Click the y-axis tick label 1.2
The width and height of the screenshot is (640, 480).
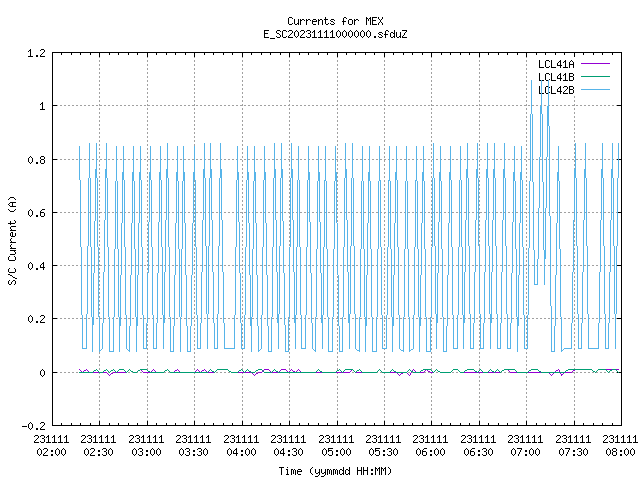36,53
